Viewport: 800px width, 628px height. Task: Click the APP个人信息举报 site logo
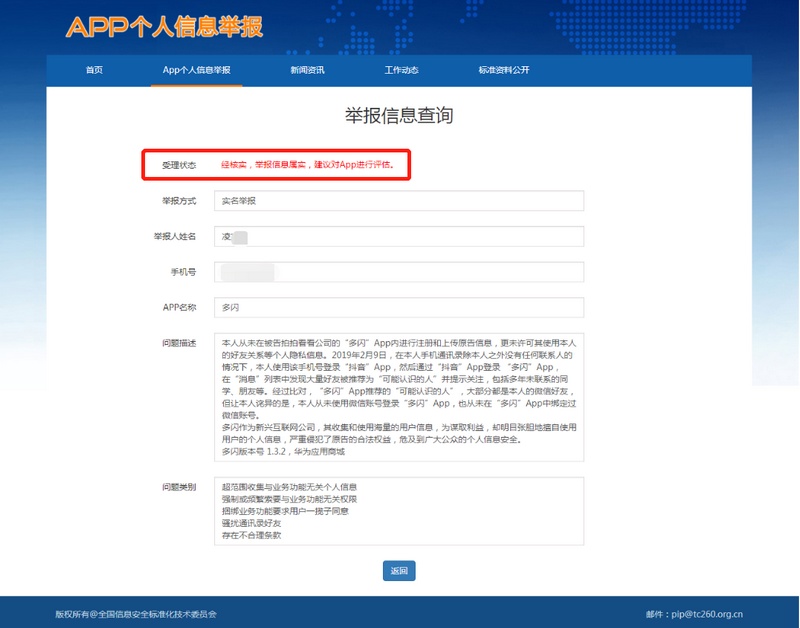point(164,27)
